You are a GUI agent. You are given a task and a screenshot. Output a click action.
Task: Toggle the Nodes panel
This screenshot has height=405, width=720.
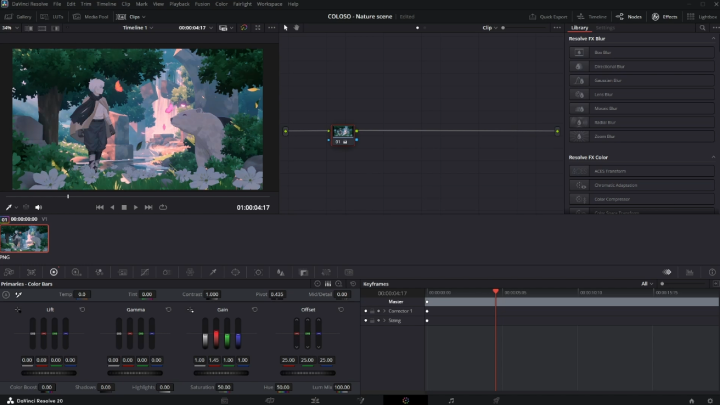coord(629,17)
